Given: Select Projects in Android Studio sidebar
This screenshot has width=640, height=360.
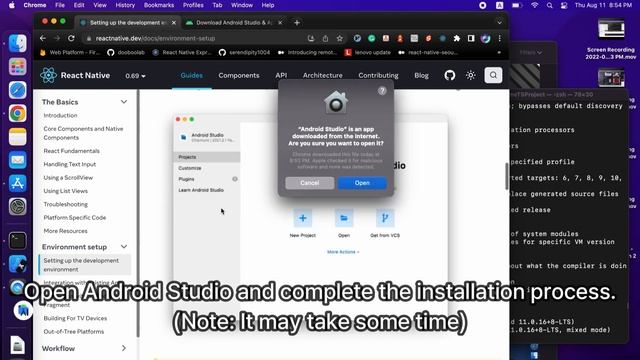Looking at the screenshot, I should point(207,157).
